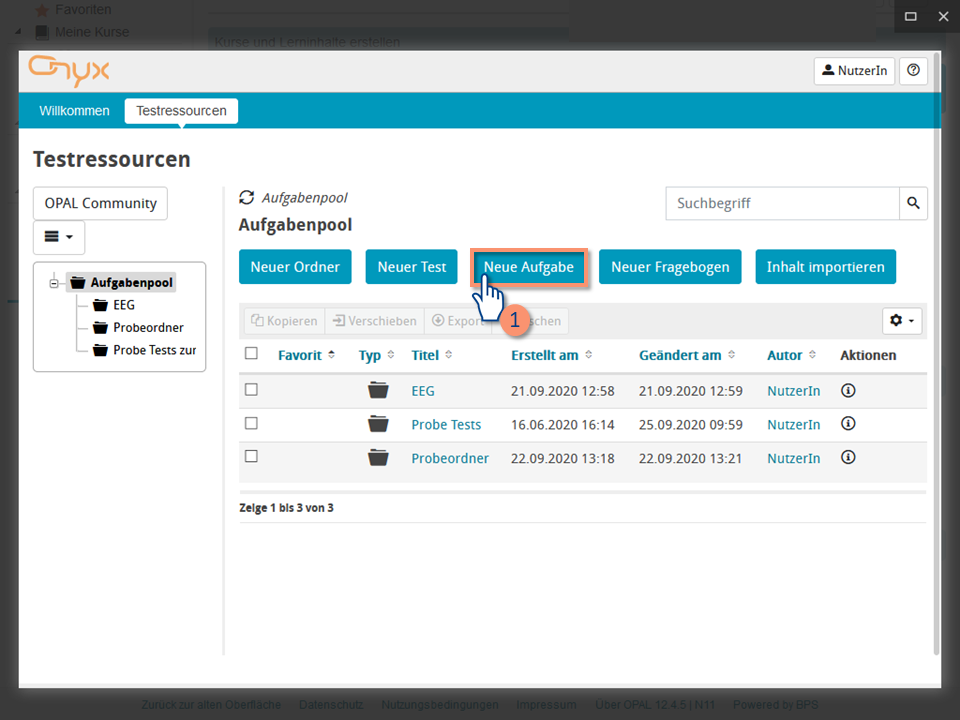Select Probeordner in the tree
Image resolution: width=960 pixels, height=720 pixels.
point(148,328)
